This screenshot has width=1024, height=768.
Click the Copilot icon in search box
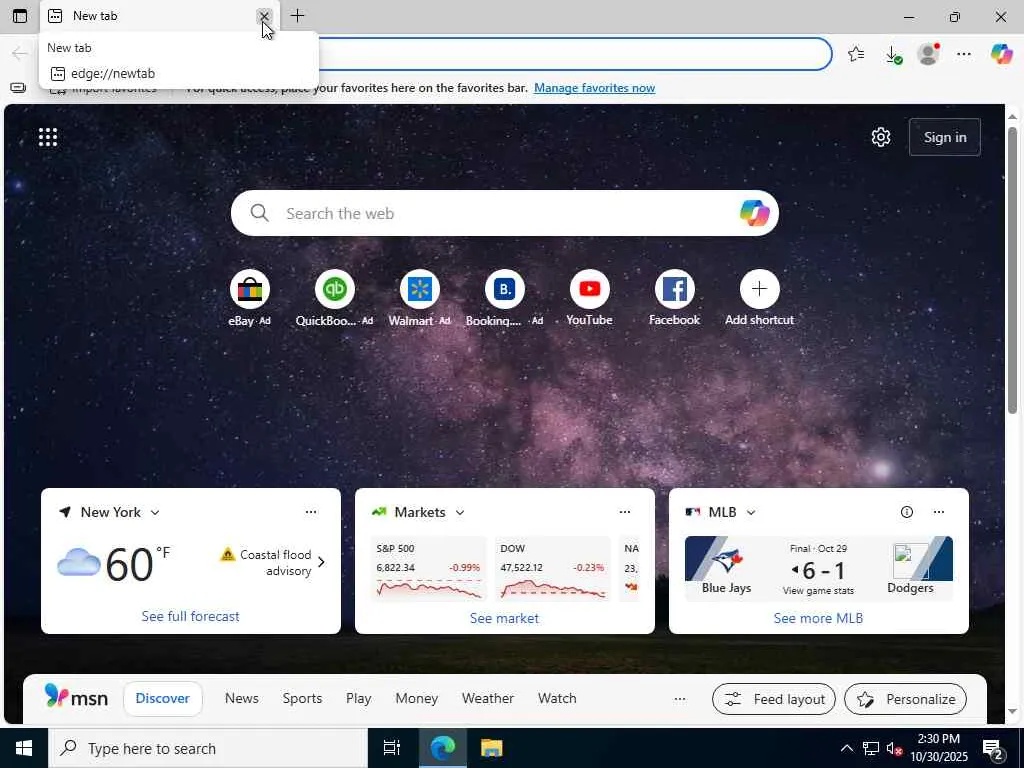[x=754, y=213]
